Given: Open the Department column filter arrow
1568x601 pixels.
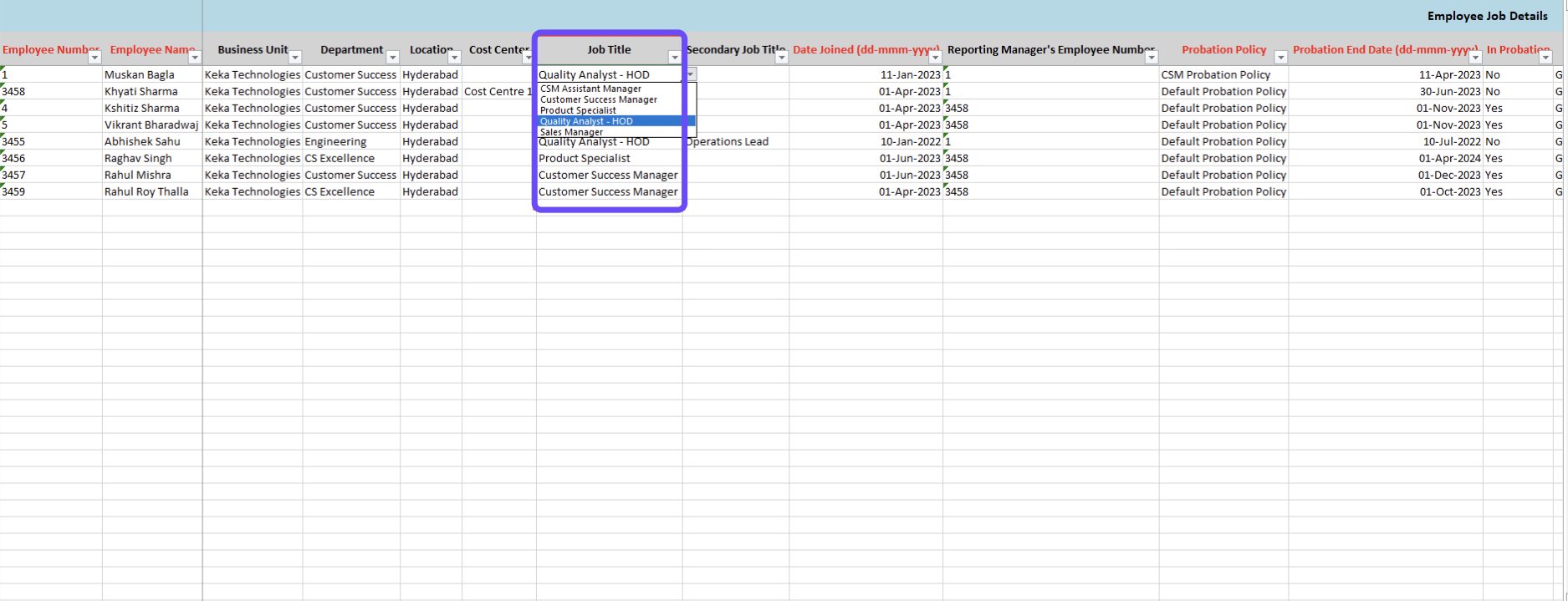Looking at the screenshot, I should (x=392, y=58).
